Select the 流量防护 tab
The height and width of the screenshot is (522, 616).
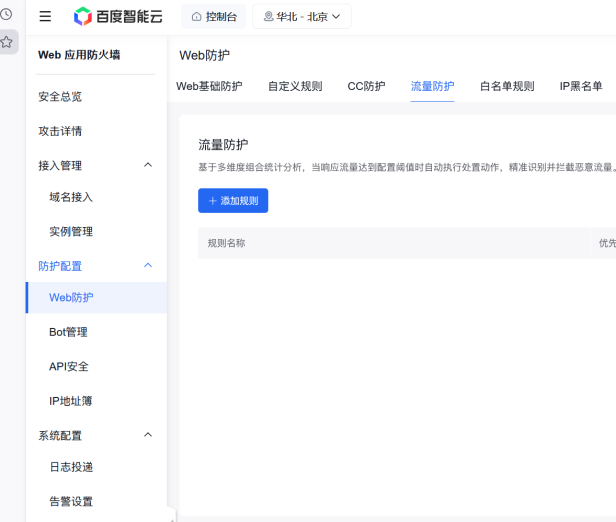432,86
